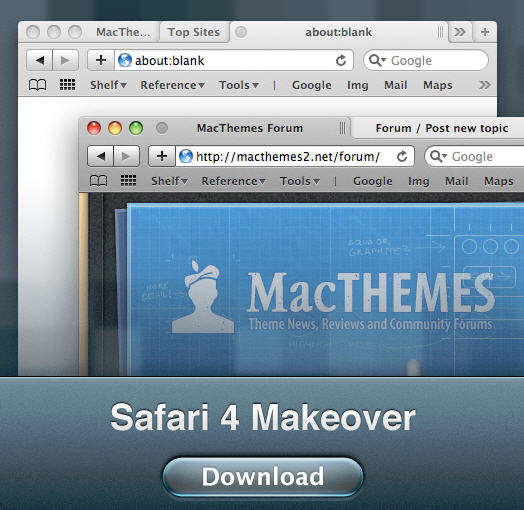Reload macthemes2.net forum page

tap(402, 156)
